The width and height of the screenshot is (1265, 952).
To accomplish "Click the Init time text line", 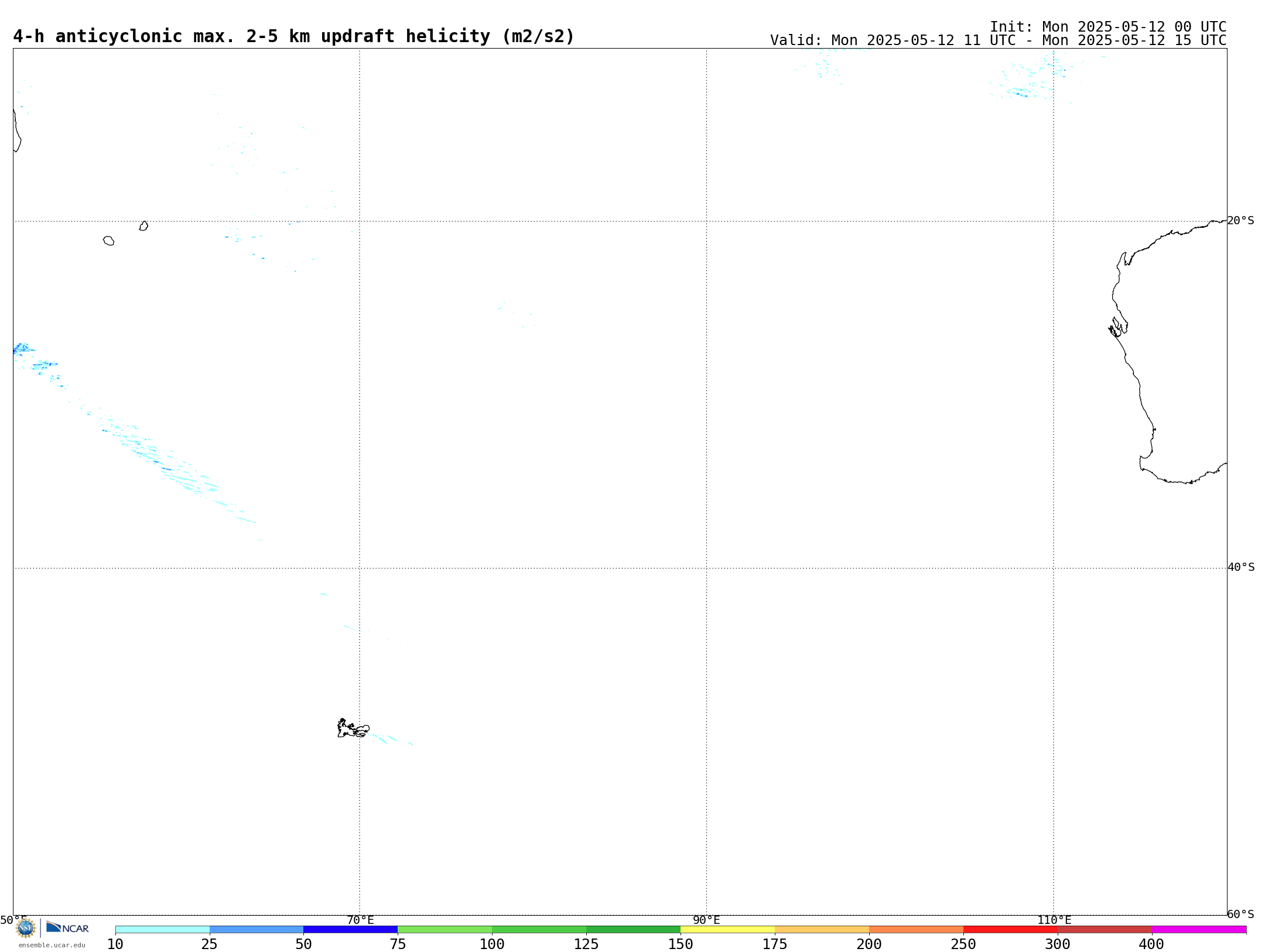I will point(1108,27).
